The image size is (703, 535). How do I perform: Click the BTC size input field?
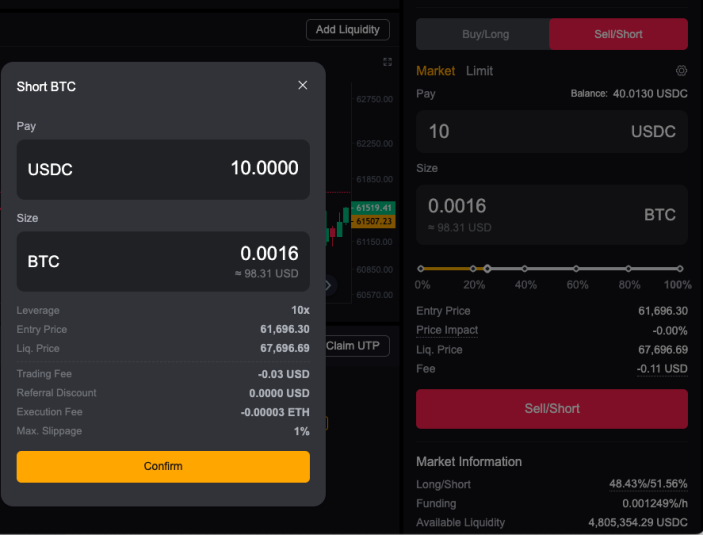(x=552, y=215)
